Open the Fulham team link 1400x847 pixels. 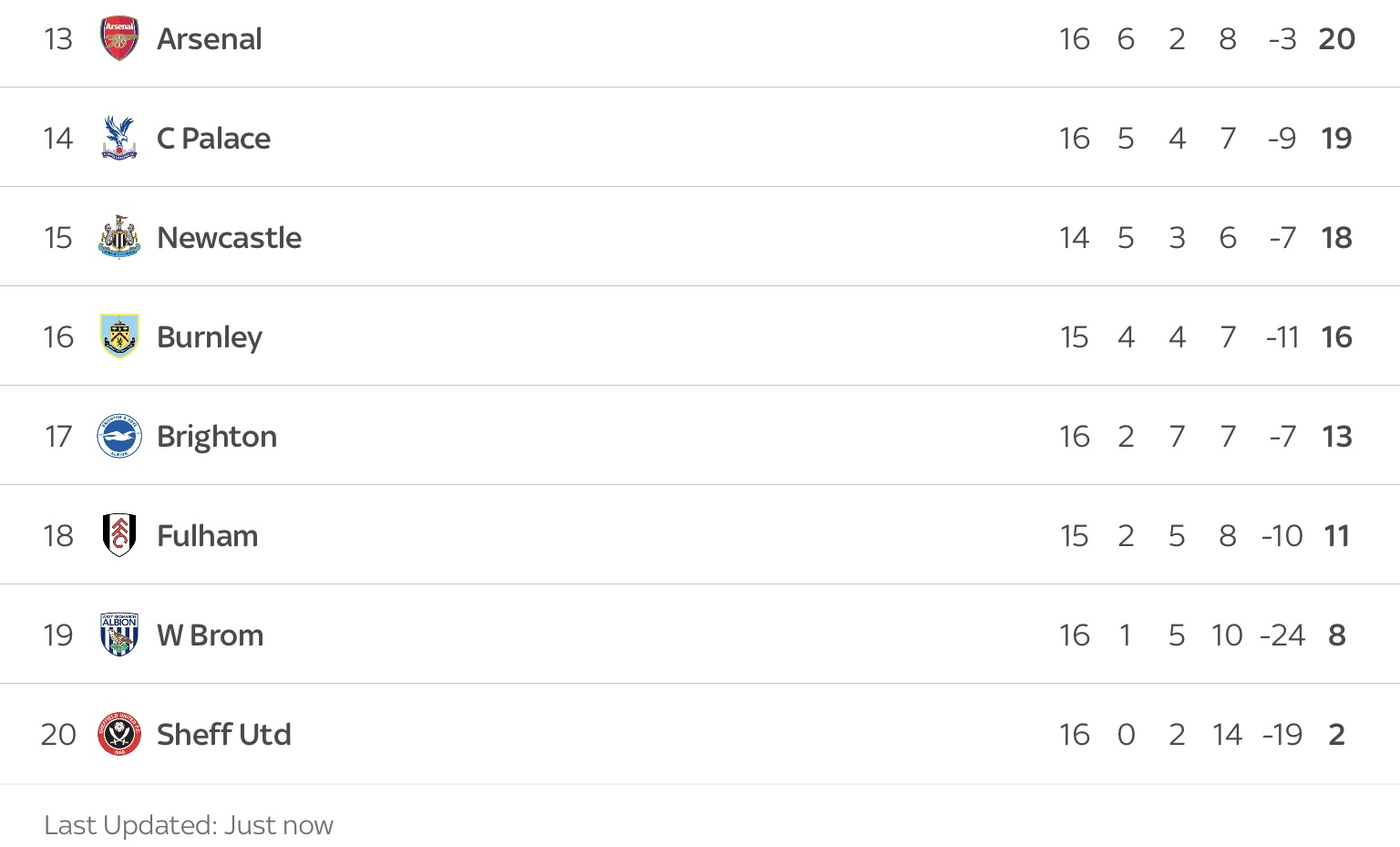[x=208, y=536]
